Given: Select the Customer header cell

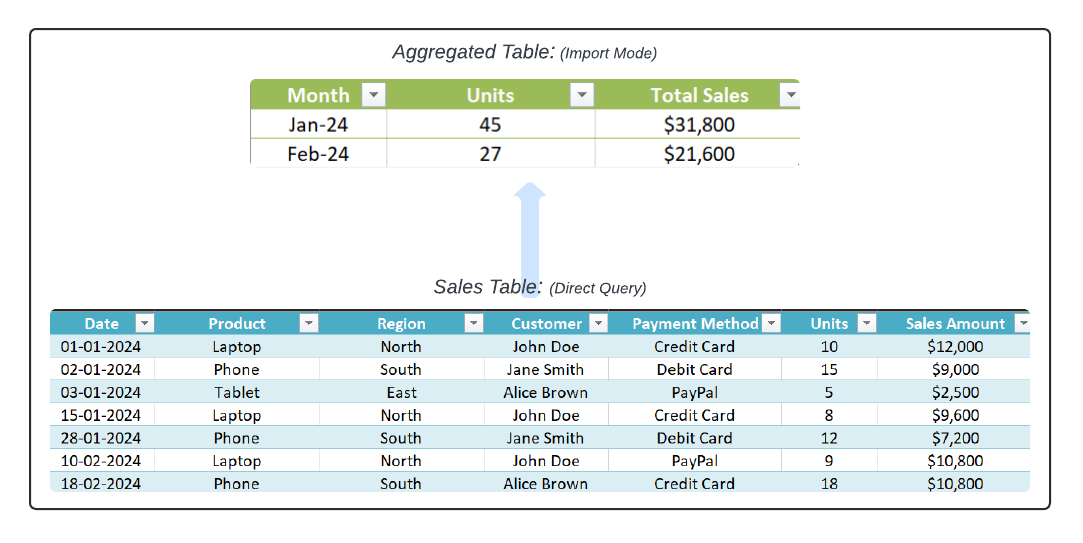Looking at the screenshot, I should (546, 323).
